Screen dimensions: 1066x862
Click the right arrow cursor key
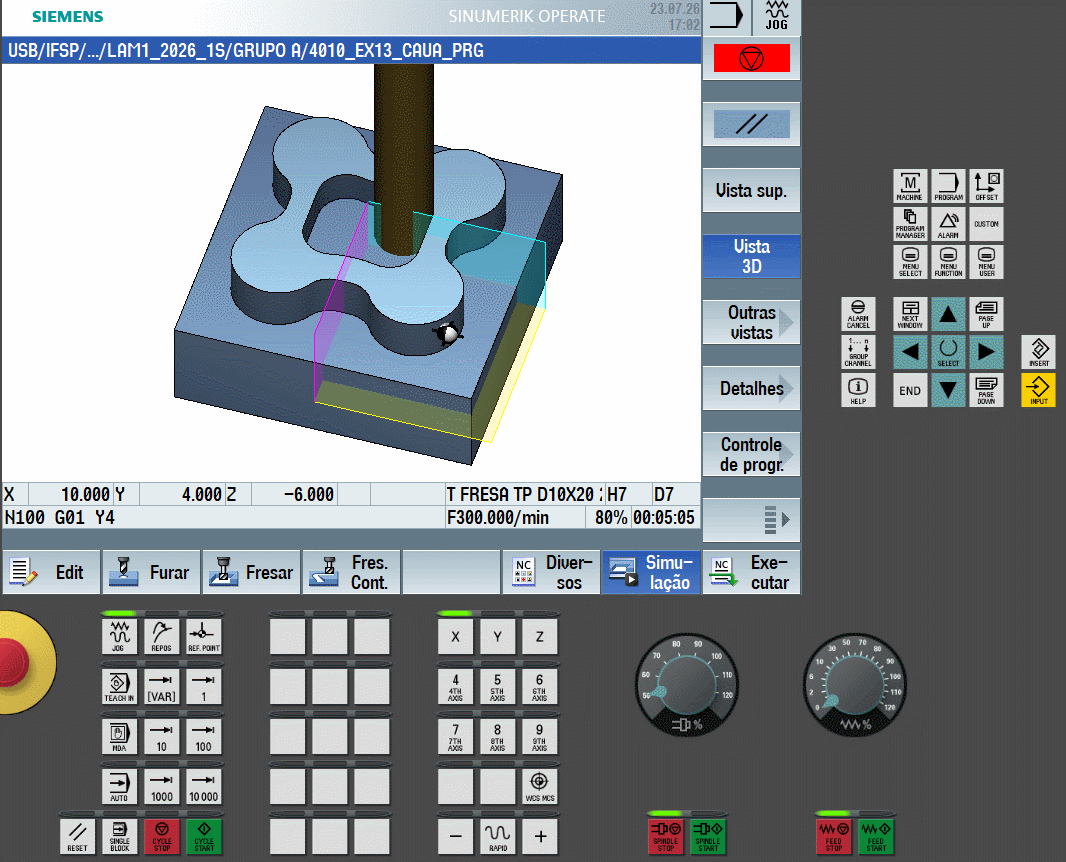coord(986,352)
